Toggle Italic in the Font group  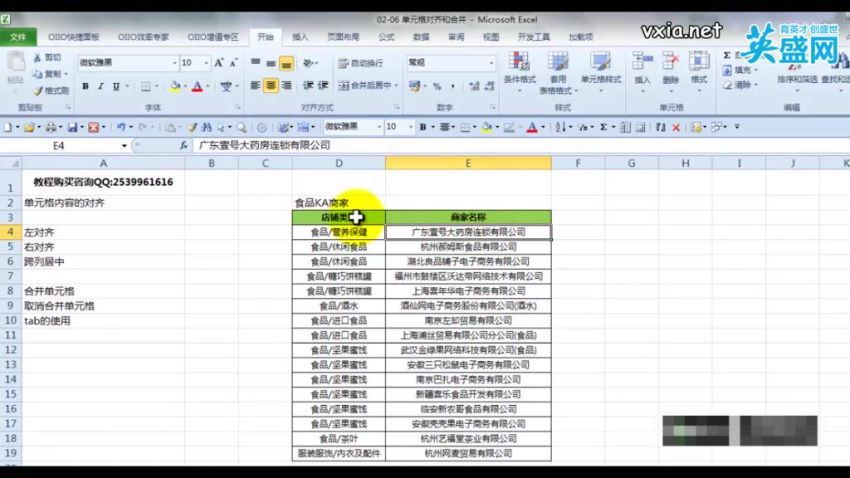(100, 86)
